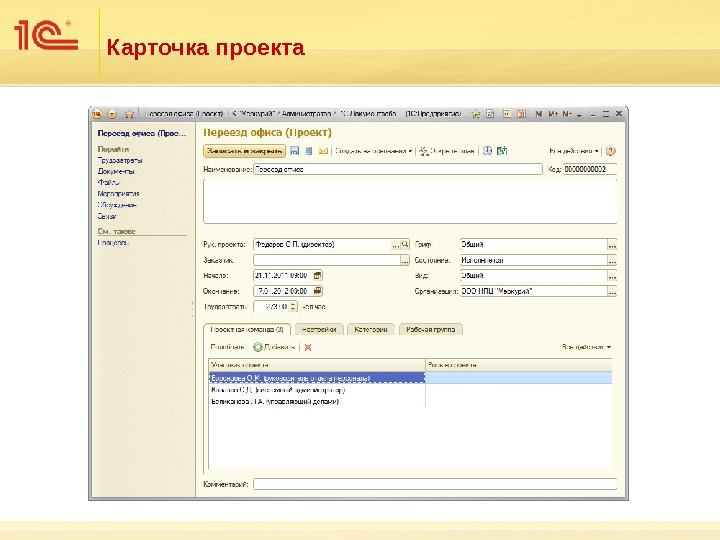Open the document link icon in title bar
This screenshot has height=540, width=720.
(x=490, y=114)
